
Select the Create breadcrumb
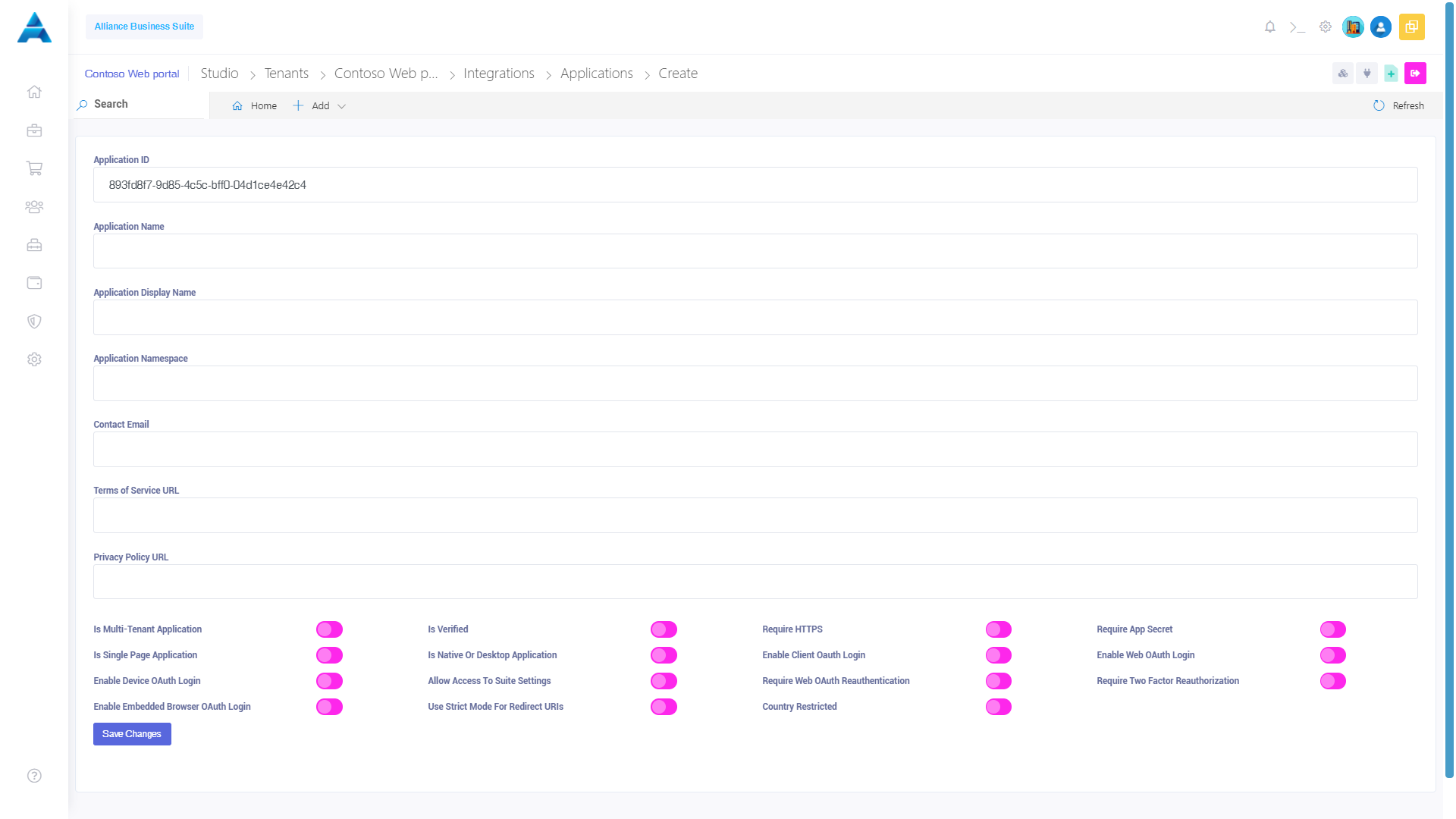[x=677, y=74]
